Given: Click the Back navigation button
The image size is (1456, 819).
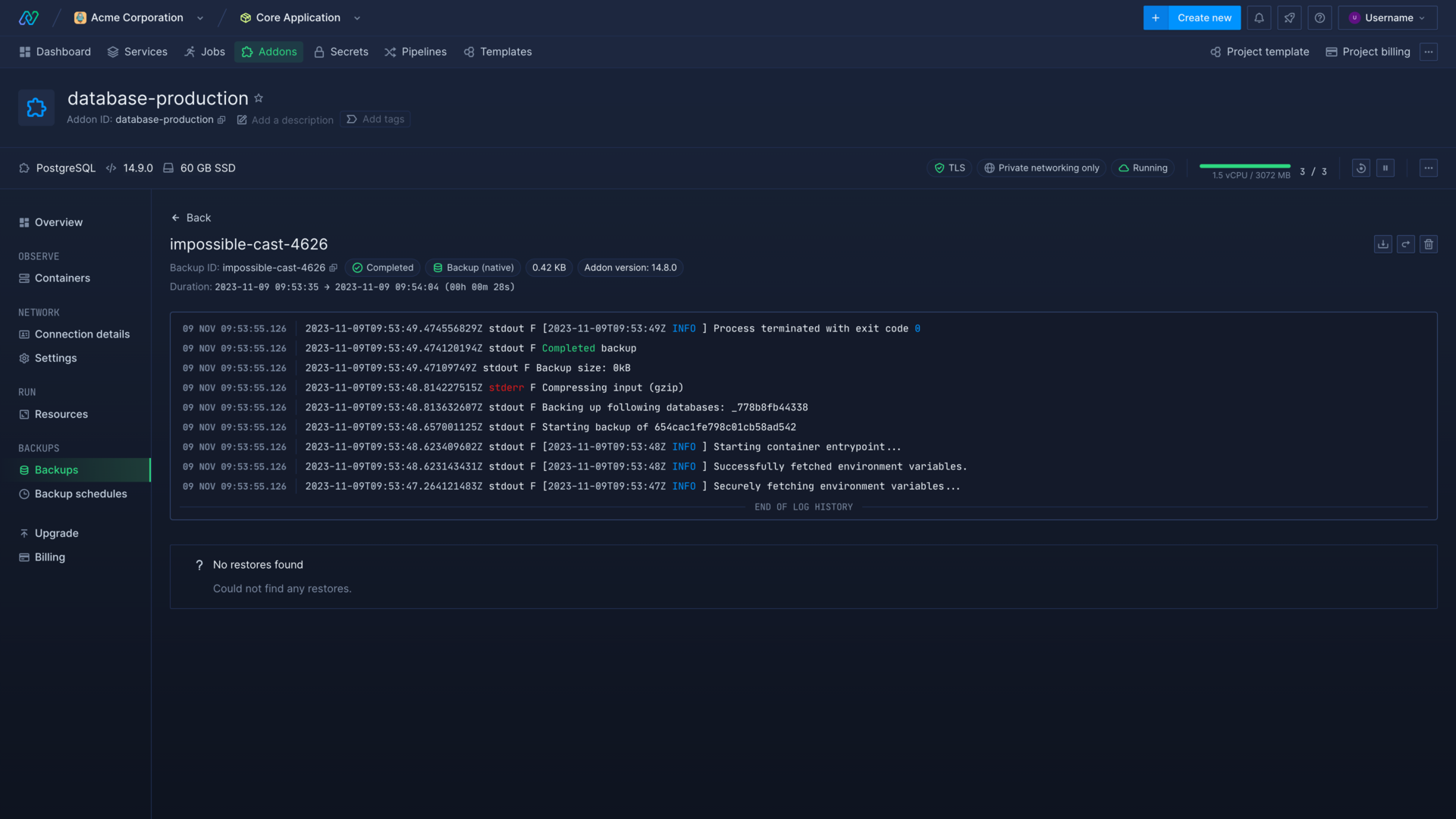Looking at the screenshot, I should click(x=190, y=218).
